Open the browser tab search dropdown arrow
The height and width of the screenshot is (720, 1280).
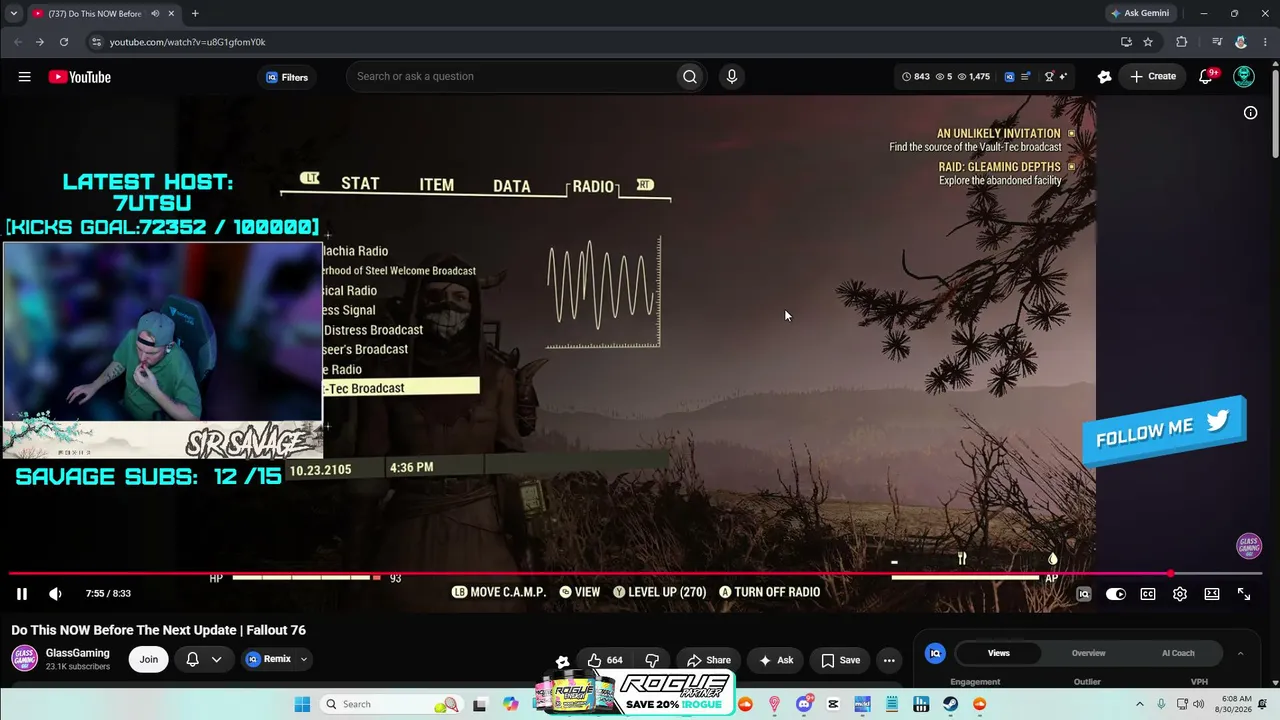point(13,14)
